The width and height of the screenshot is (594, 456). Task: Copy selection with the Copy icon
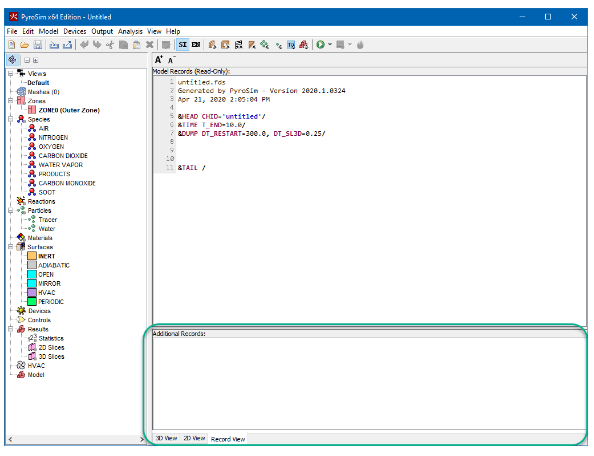pos(123,45)
